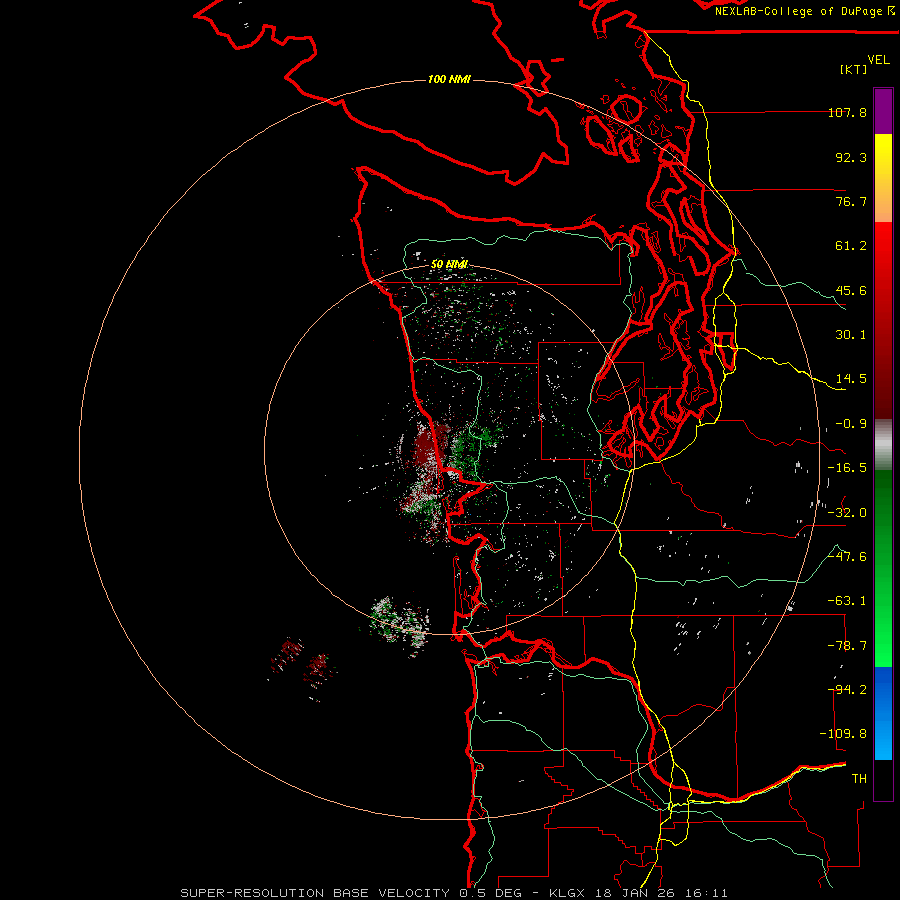Click the yellow segment of color bar
Screen dimensions: 900x900
pos(883,178)
